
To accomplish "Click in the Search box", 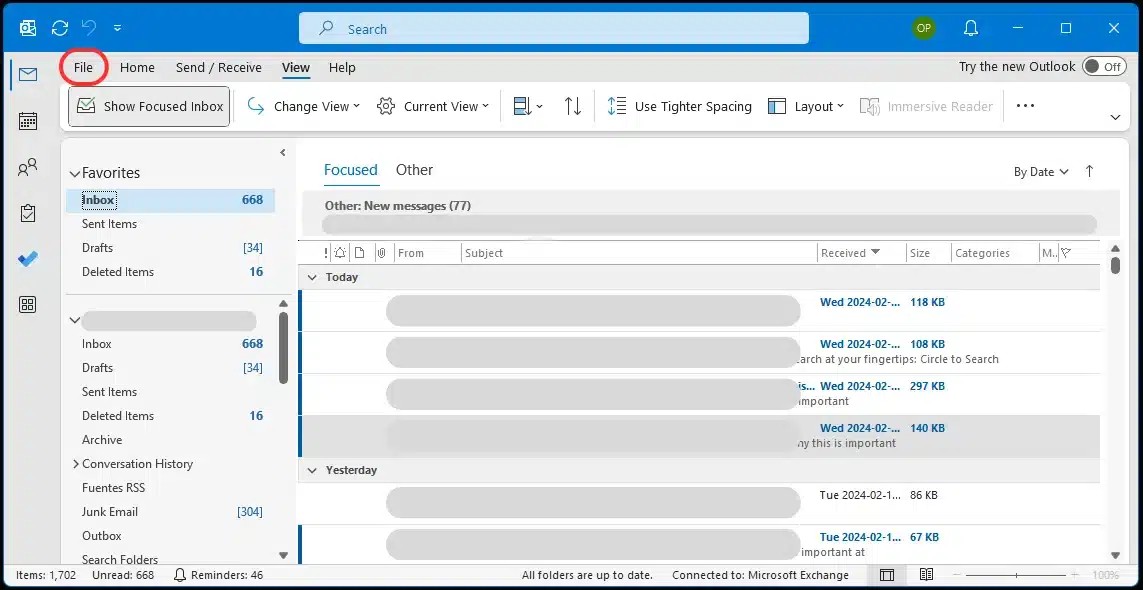I will coord(553,28).
